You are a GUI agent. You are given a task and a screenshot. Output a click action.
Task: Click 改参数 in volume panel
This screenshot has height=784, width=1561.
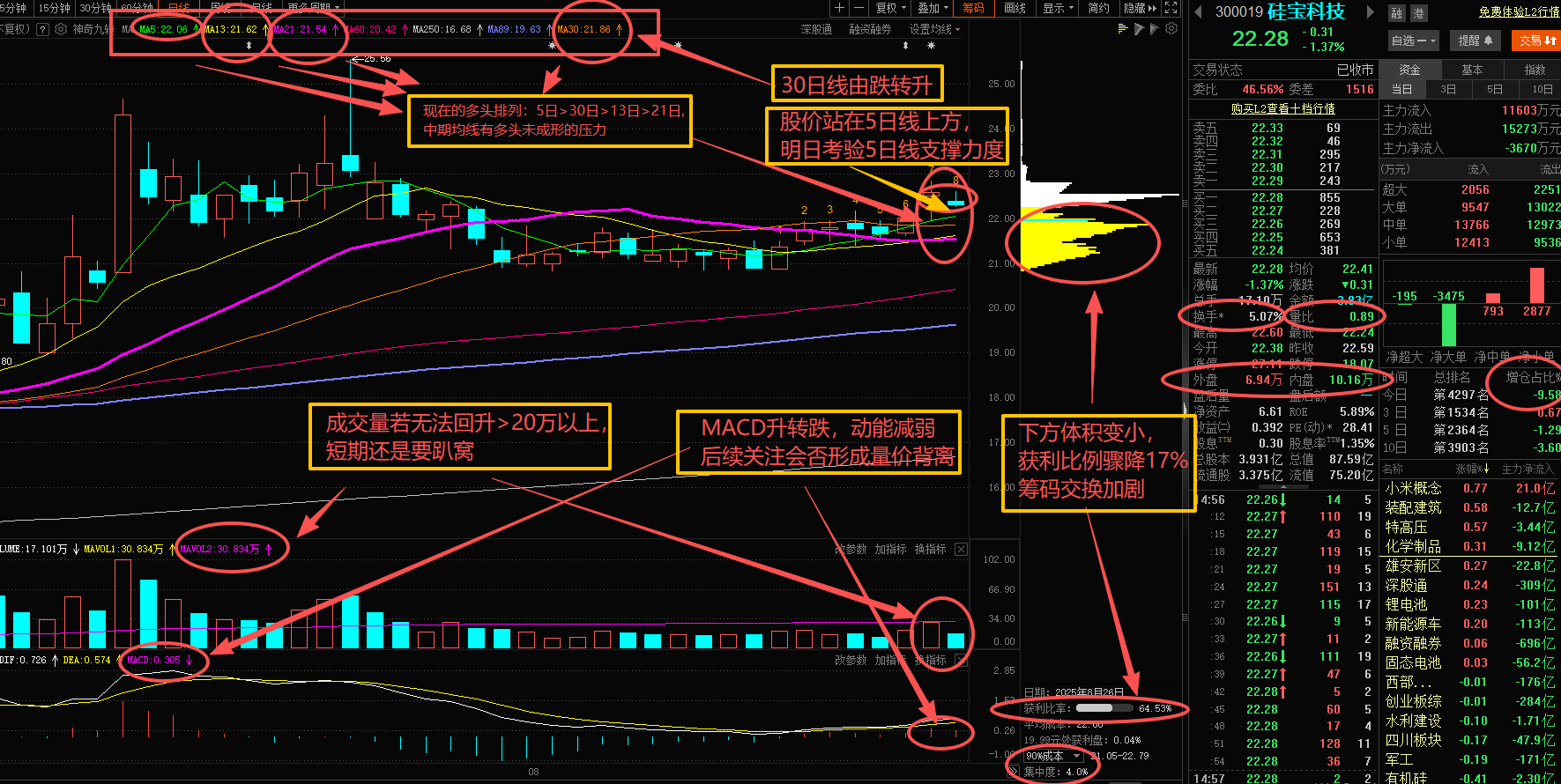pos(850,549)
